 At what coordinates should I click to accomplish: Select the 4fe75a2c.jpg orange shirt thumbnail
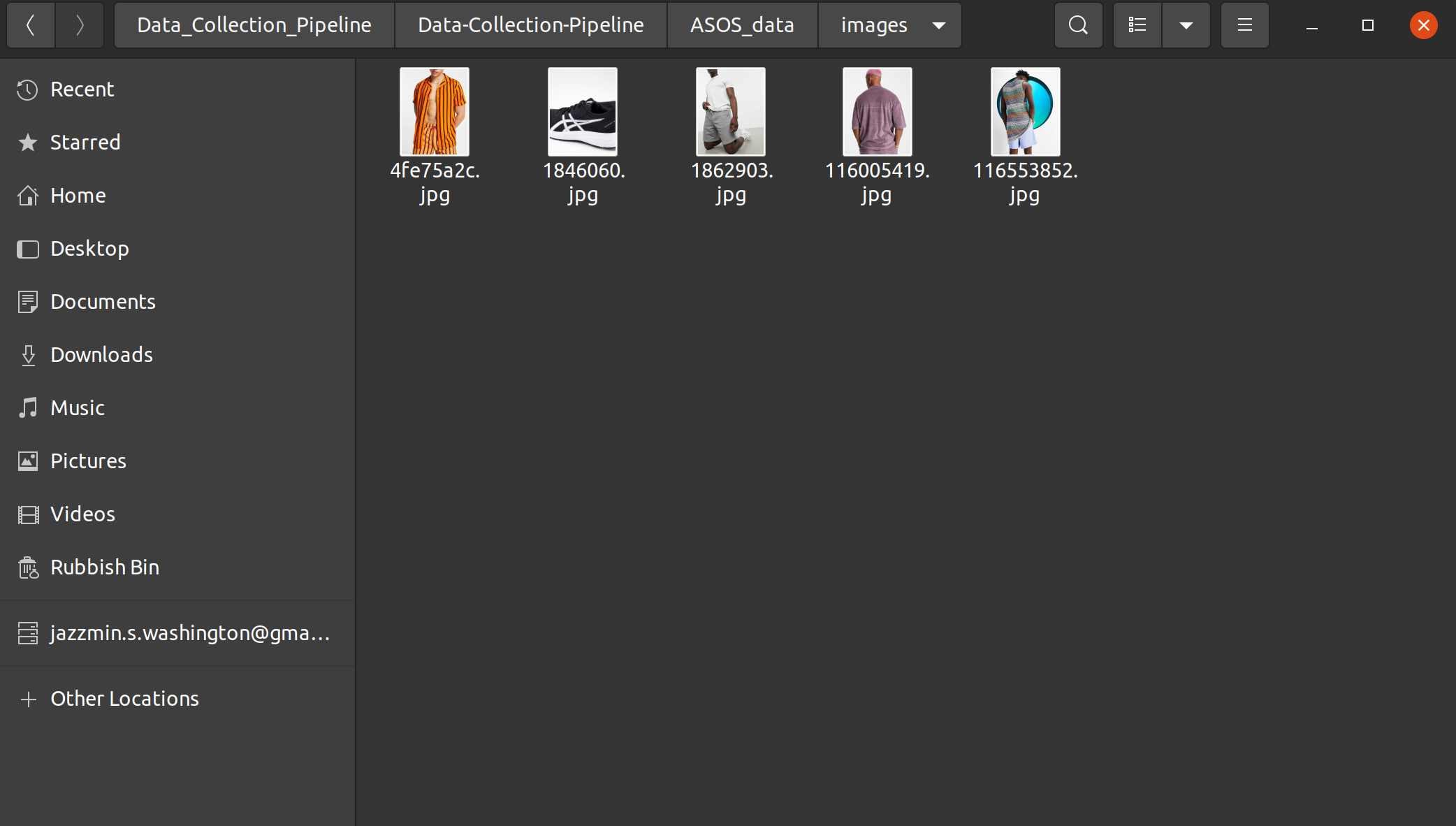click(x=434, y=112)
